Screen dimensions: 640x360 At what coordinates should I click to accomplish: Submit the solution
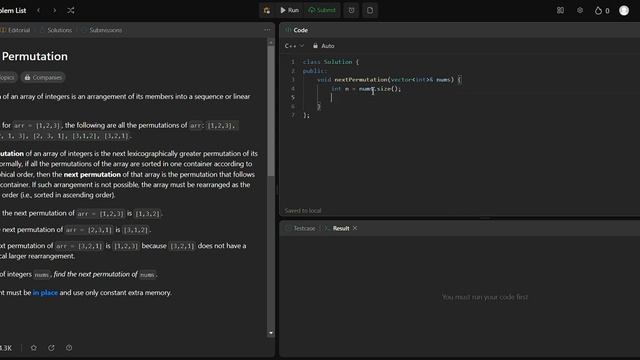click(322, 10)
